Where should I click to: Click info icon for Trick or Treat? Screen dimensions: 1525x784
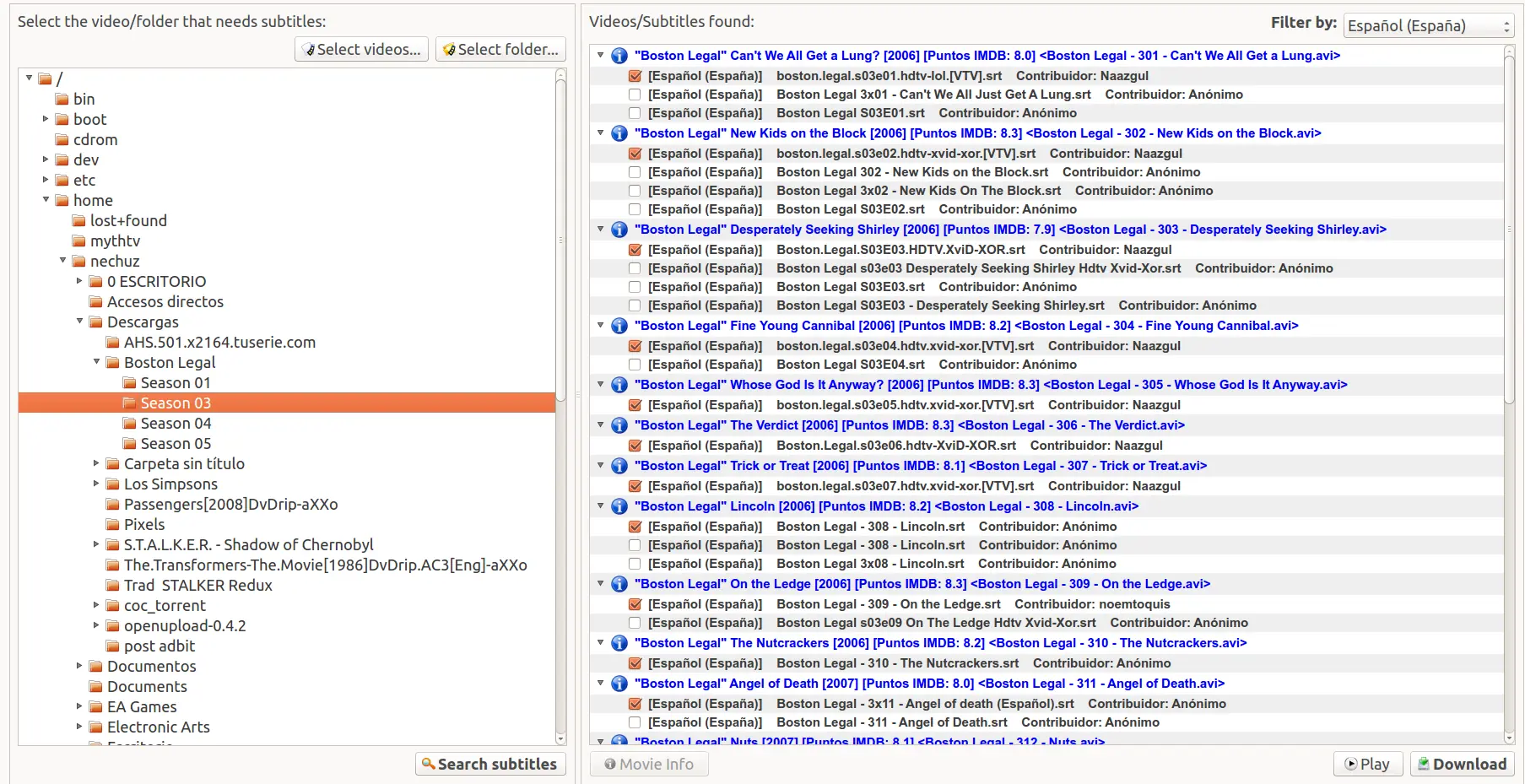pyautogui.click(x=619, y=466)
